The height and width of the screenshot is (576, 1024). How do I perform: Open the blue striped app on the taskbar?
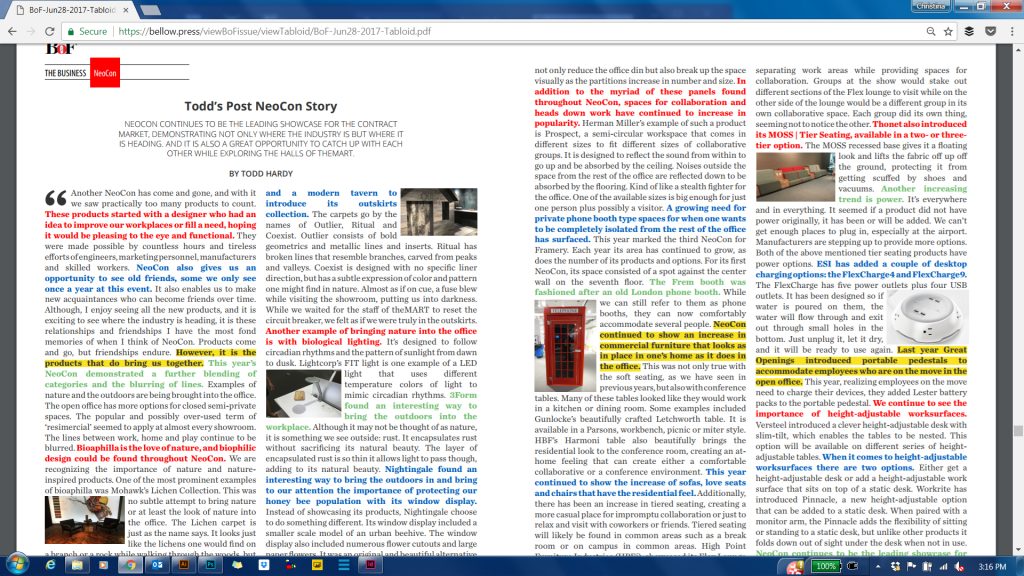344,566
